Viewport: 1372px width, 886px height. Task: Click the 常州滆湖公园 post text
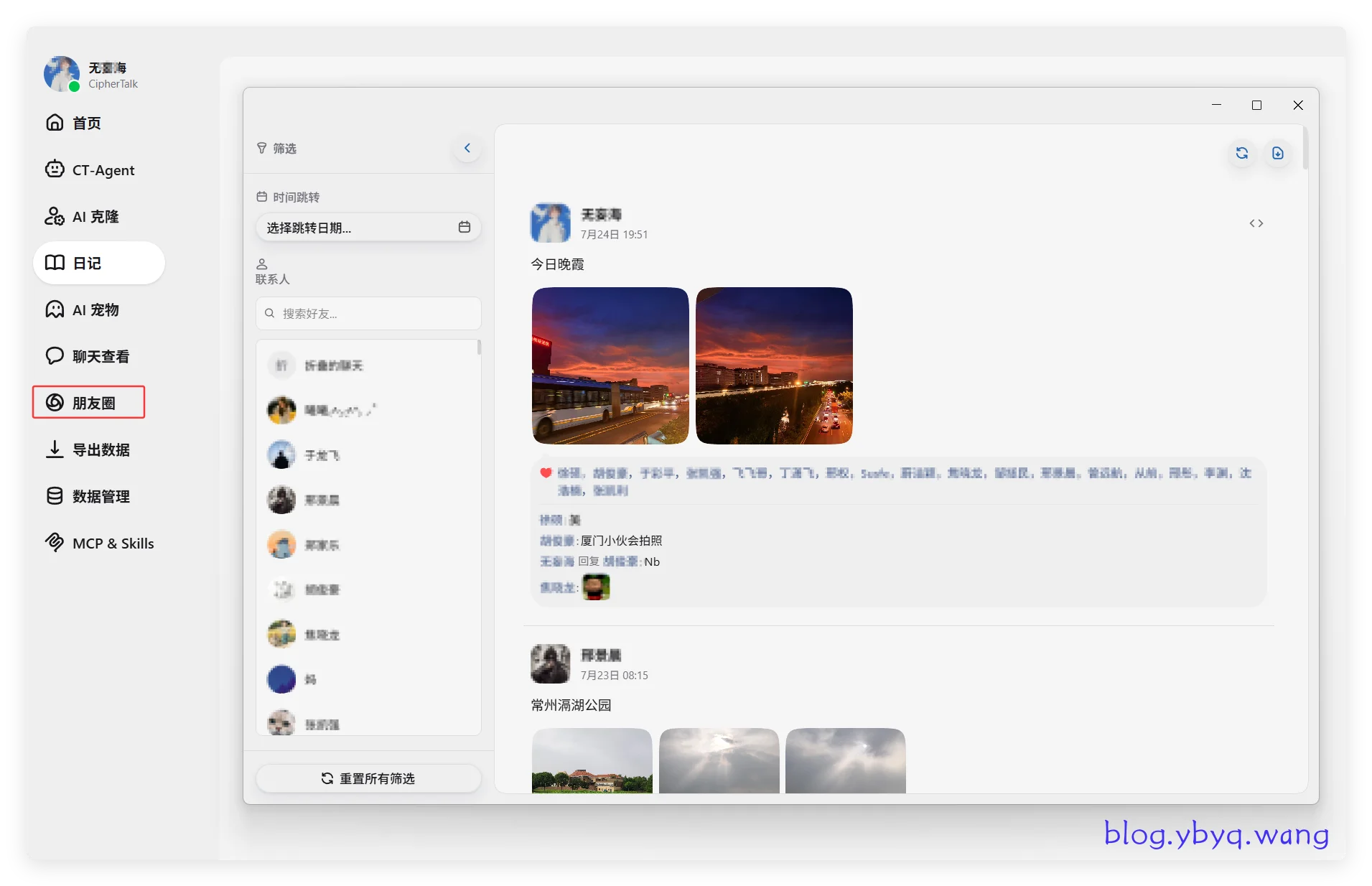(571, 705)
